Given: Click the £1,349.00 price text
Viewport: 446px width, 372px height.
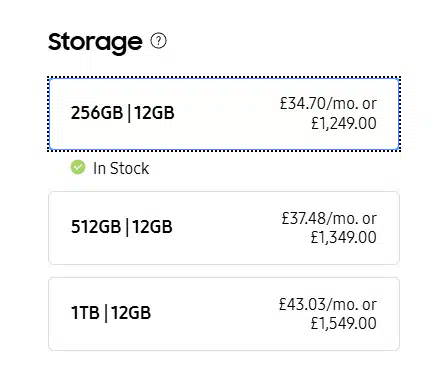Looking at the screenshot, I should (x=344, y=237).
